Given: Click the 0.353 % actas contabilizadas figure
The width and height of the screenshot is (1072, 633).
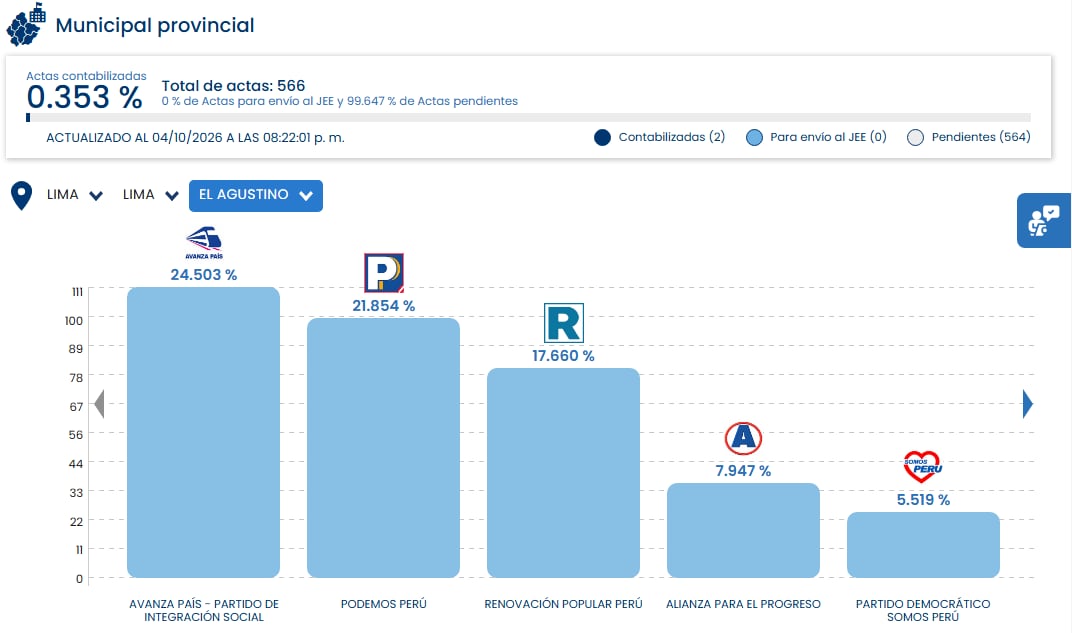Looking at the screenshot, I should click(85, 97).
